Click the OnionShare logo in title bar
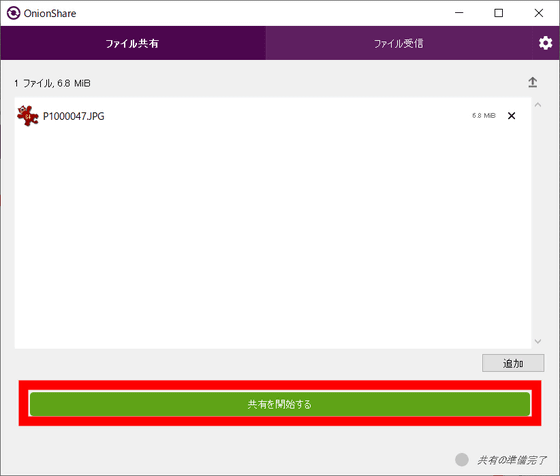The width and height of the screenshot is (560, 476). coord(14,13)
